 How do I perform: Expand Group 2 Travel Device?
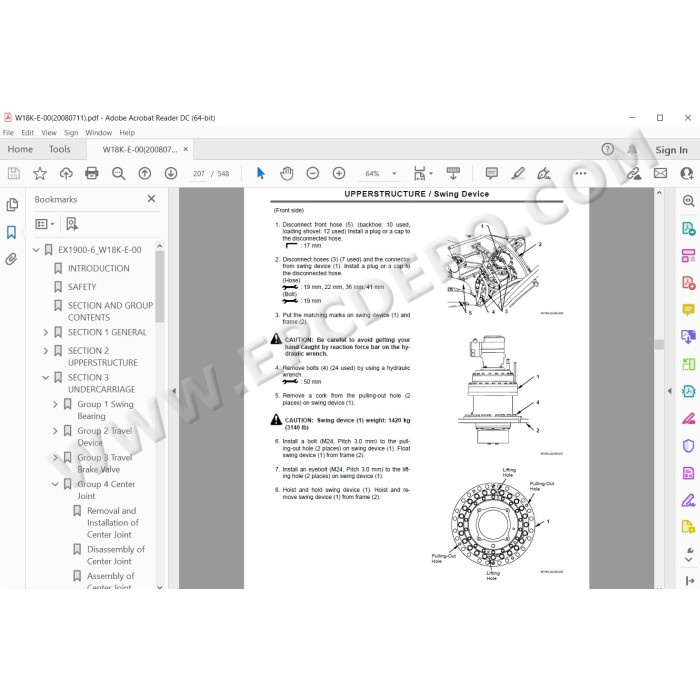pyautogui.click(x=55, y=431)
